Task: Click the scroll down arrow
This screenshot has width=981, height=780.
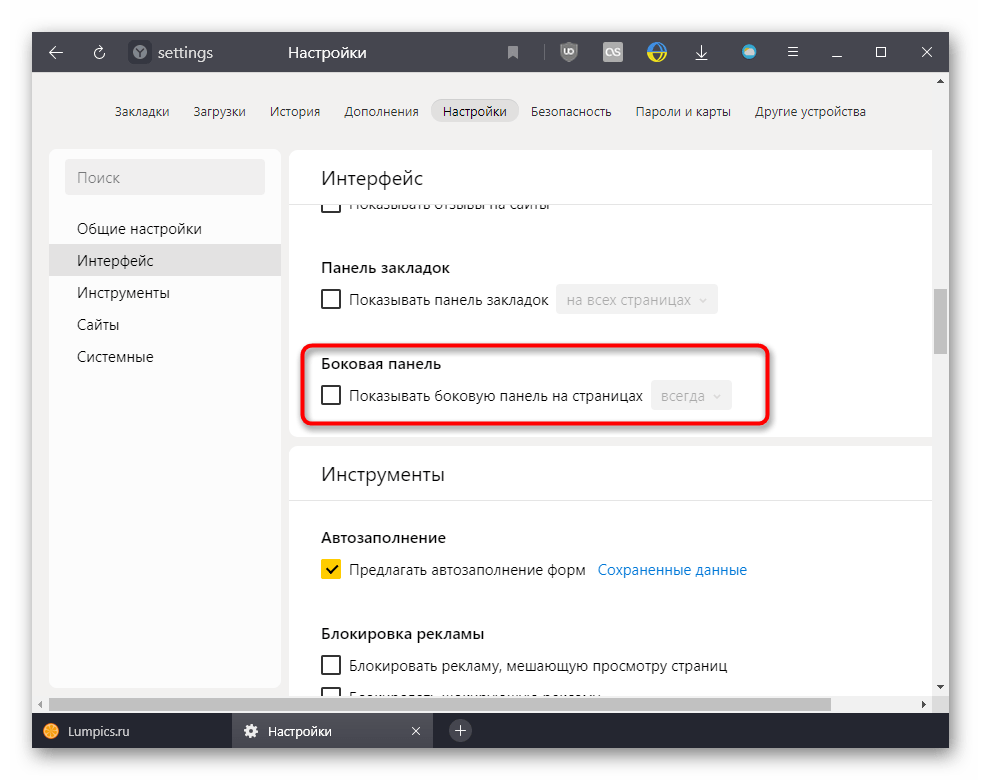Action: click(940, 687)
